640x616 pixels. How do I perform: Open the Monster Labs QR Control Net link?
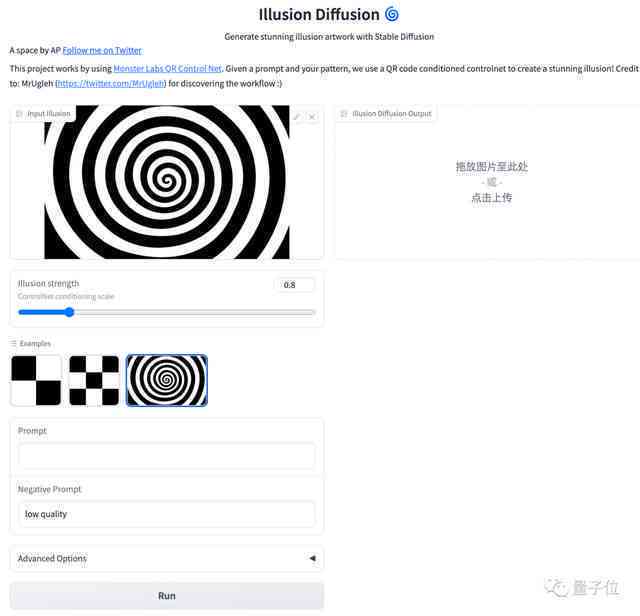(x=167, y=69)
